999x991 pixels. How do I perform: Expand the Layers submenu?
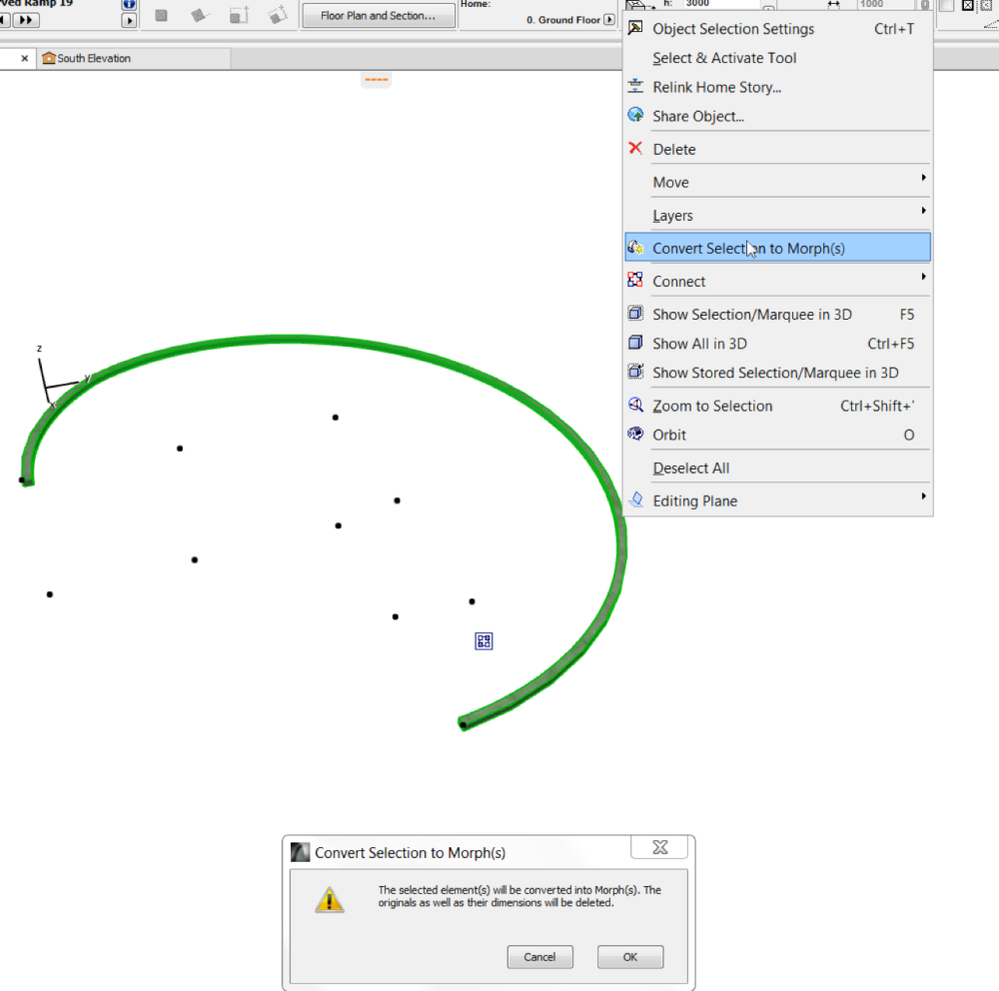click(x=777, y=215)
